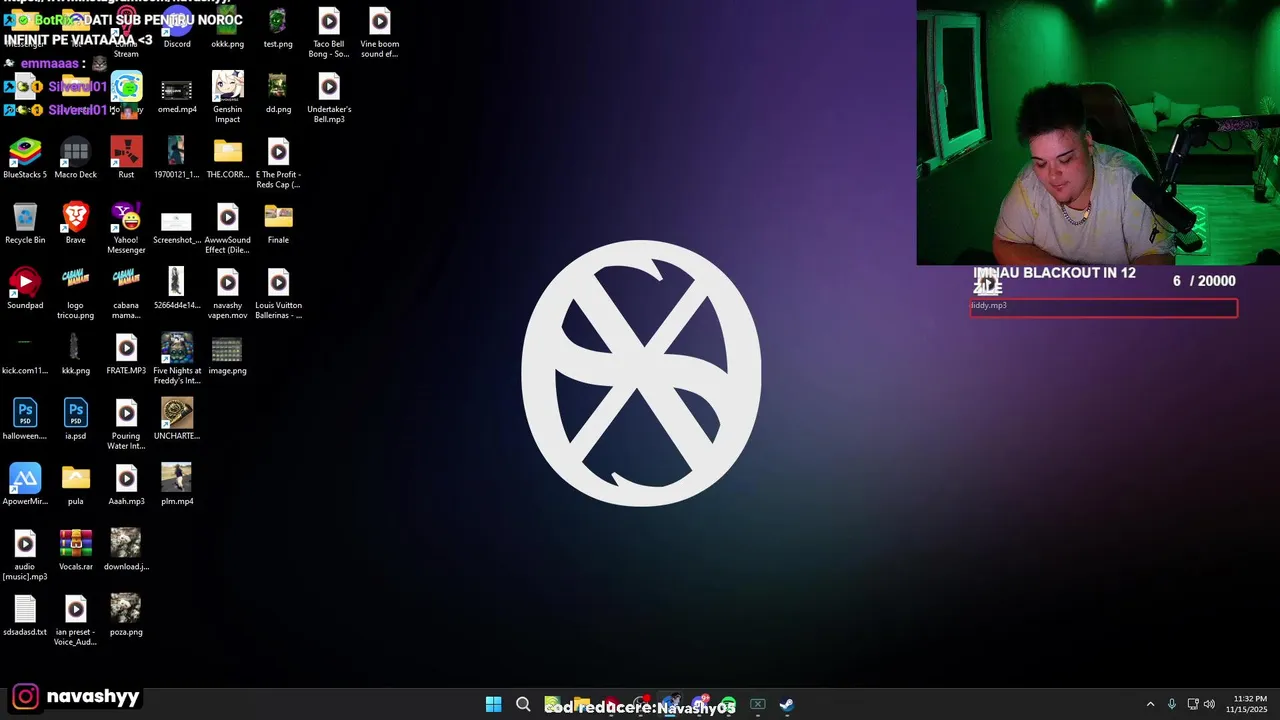
Task: Select the Louis Vuitton Ballerinas audio file
Action: click(278, 293)
